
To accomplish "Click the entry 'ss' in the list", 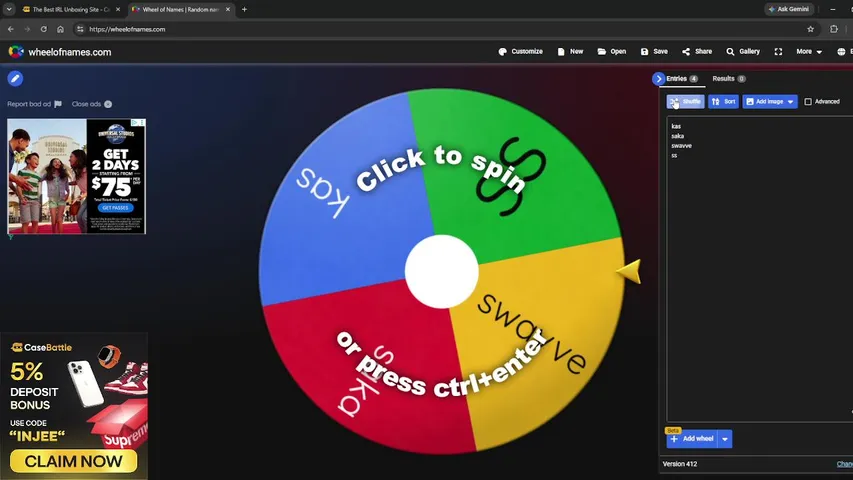I will (x=675, y=156).
